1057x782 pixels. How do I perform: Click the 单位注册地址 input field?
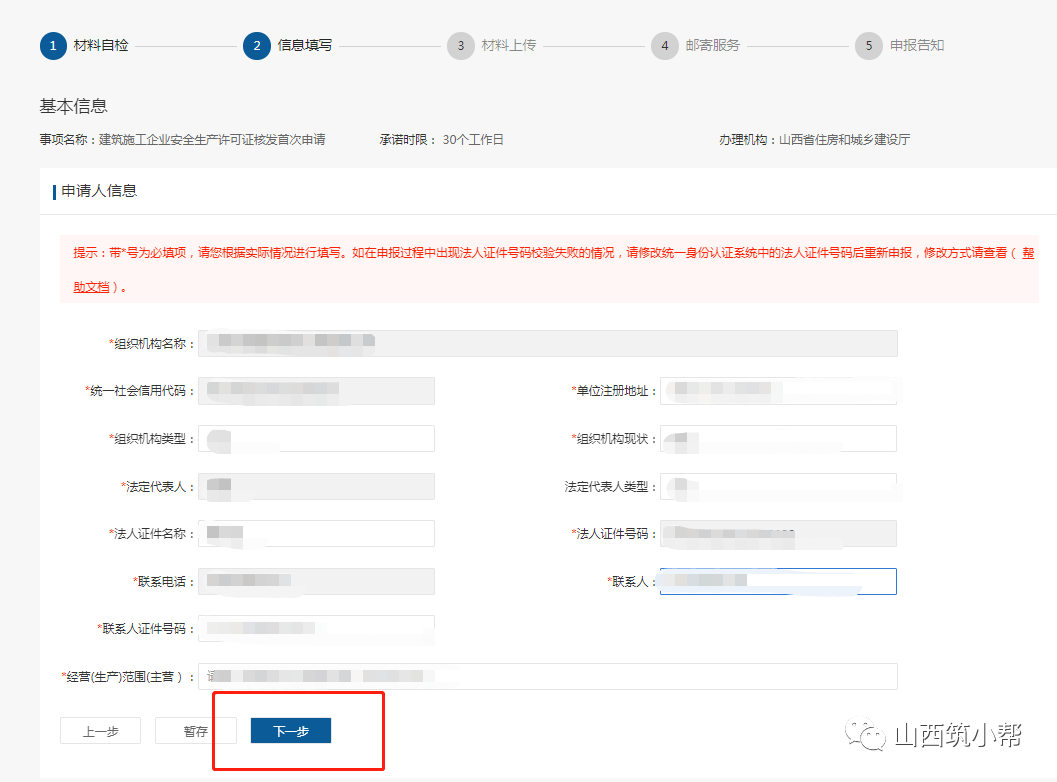(778, 390)
